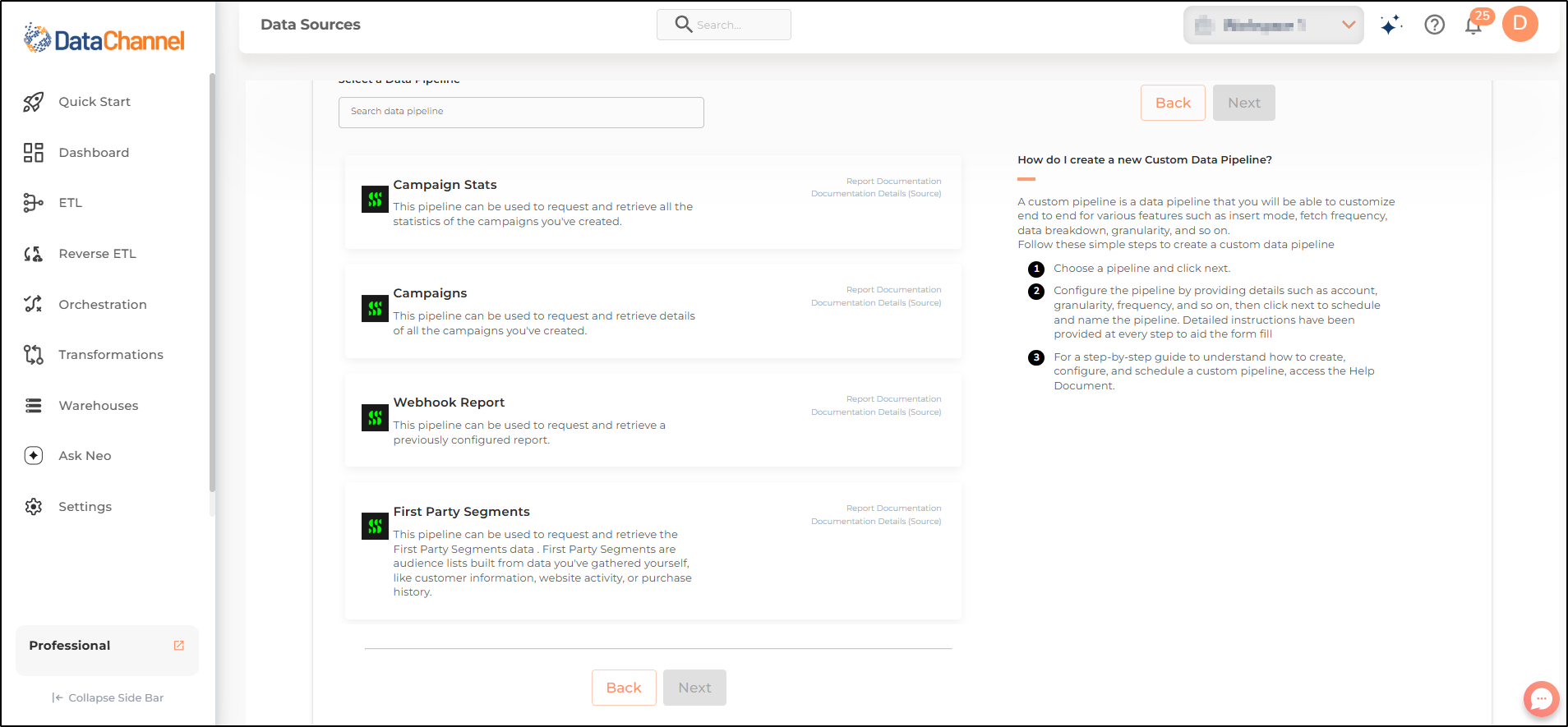Click the Campaign Stats pipeline logo
Screen dimensions: 1568x727
click(375, 199)
